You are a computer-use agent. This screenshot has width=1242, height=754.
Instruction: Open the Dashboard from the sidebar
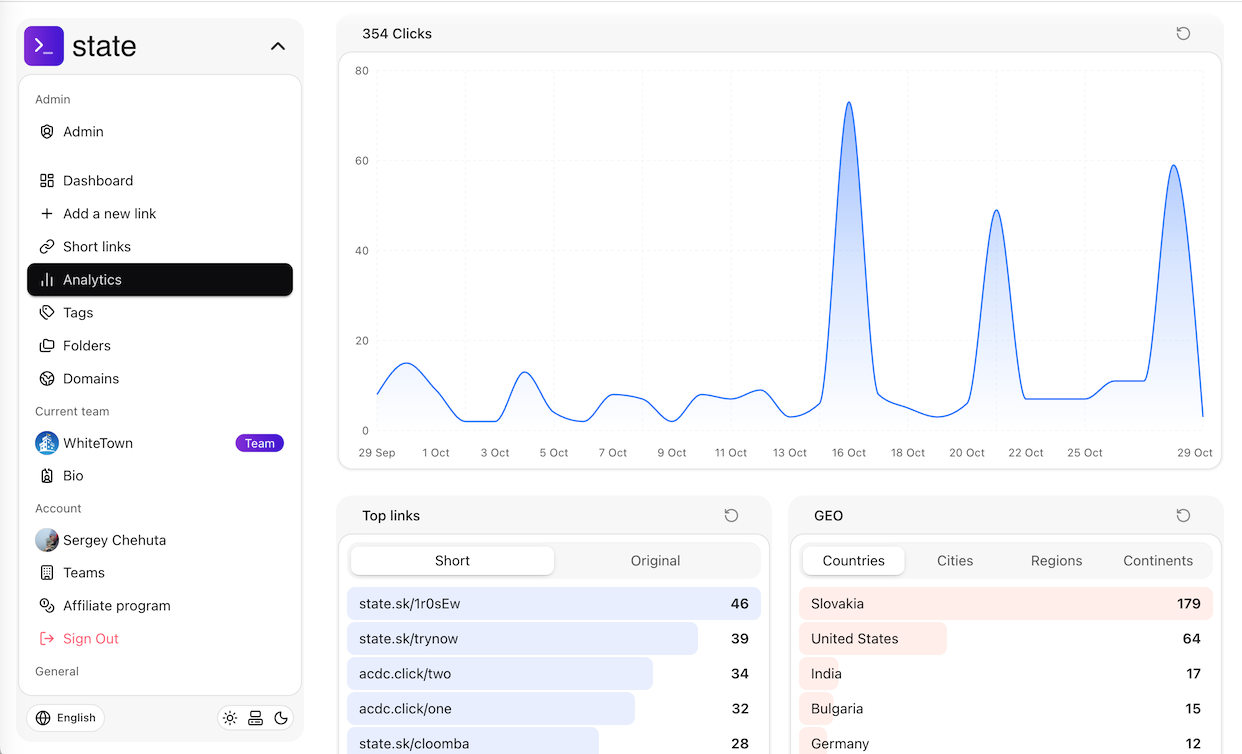(98, 180)
